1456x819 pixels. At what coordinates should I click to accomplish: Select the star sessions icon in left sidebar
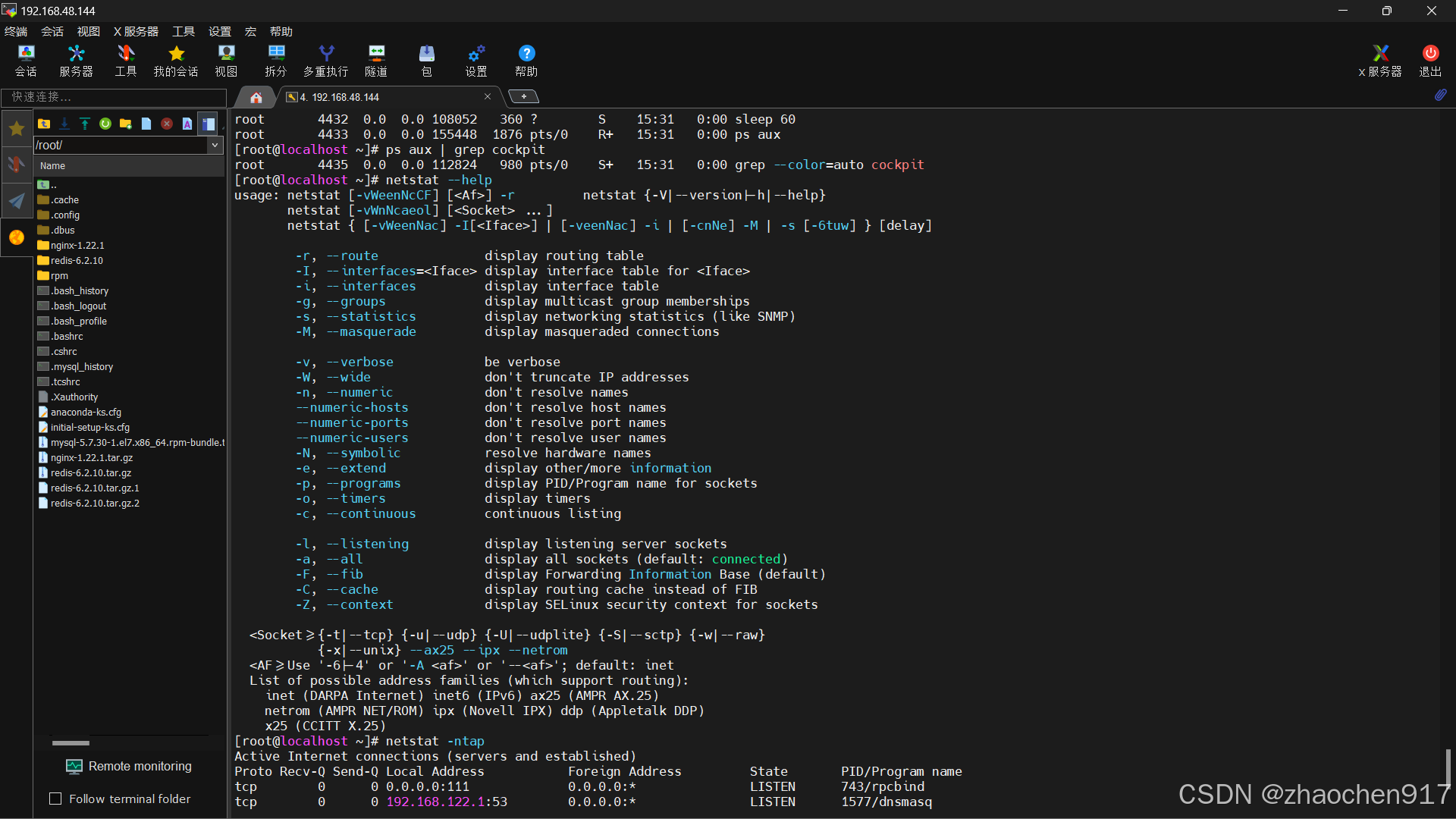coord(16,128)
